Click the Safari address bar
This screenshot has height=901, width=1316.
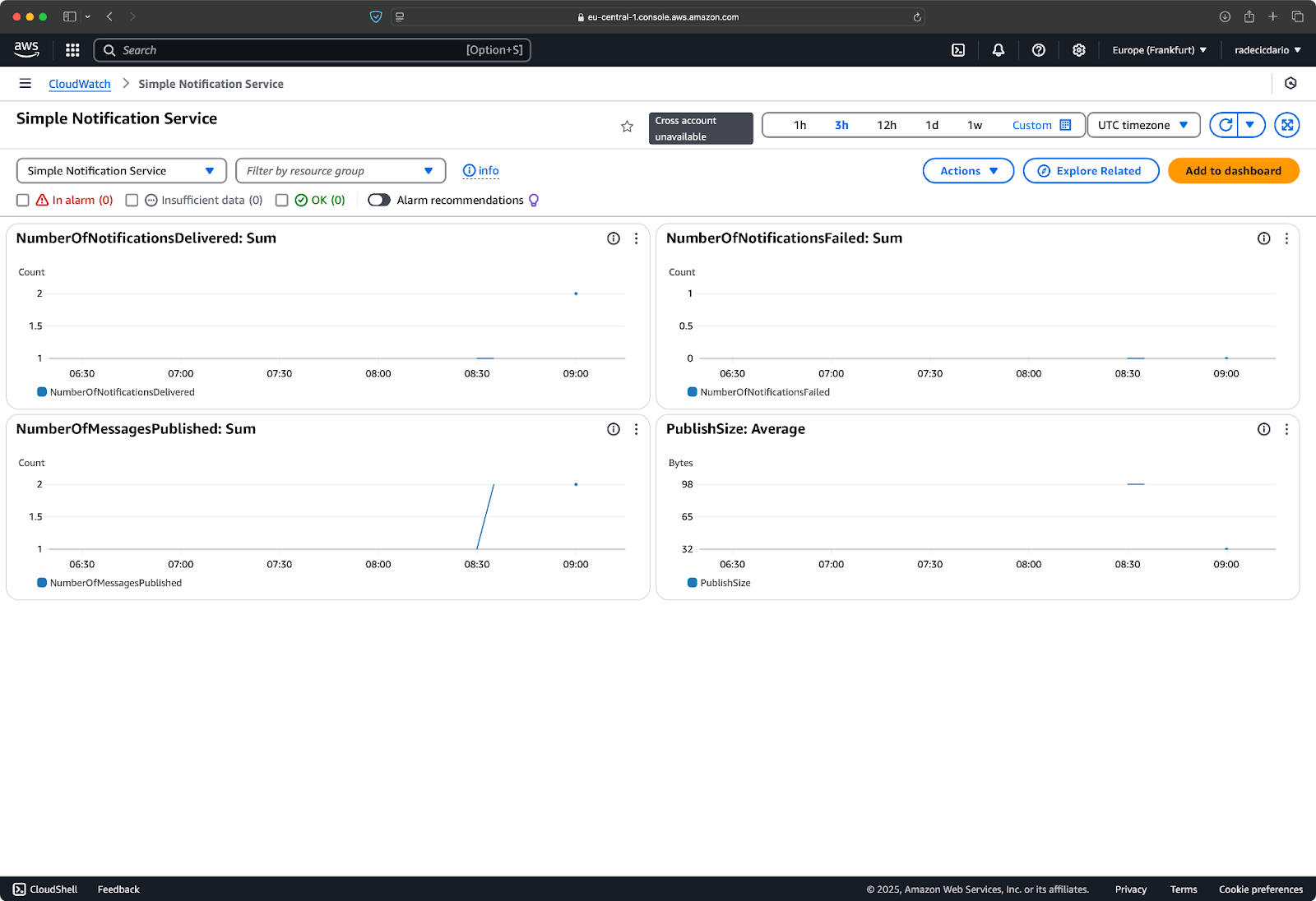tap(658, 16)
